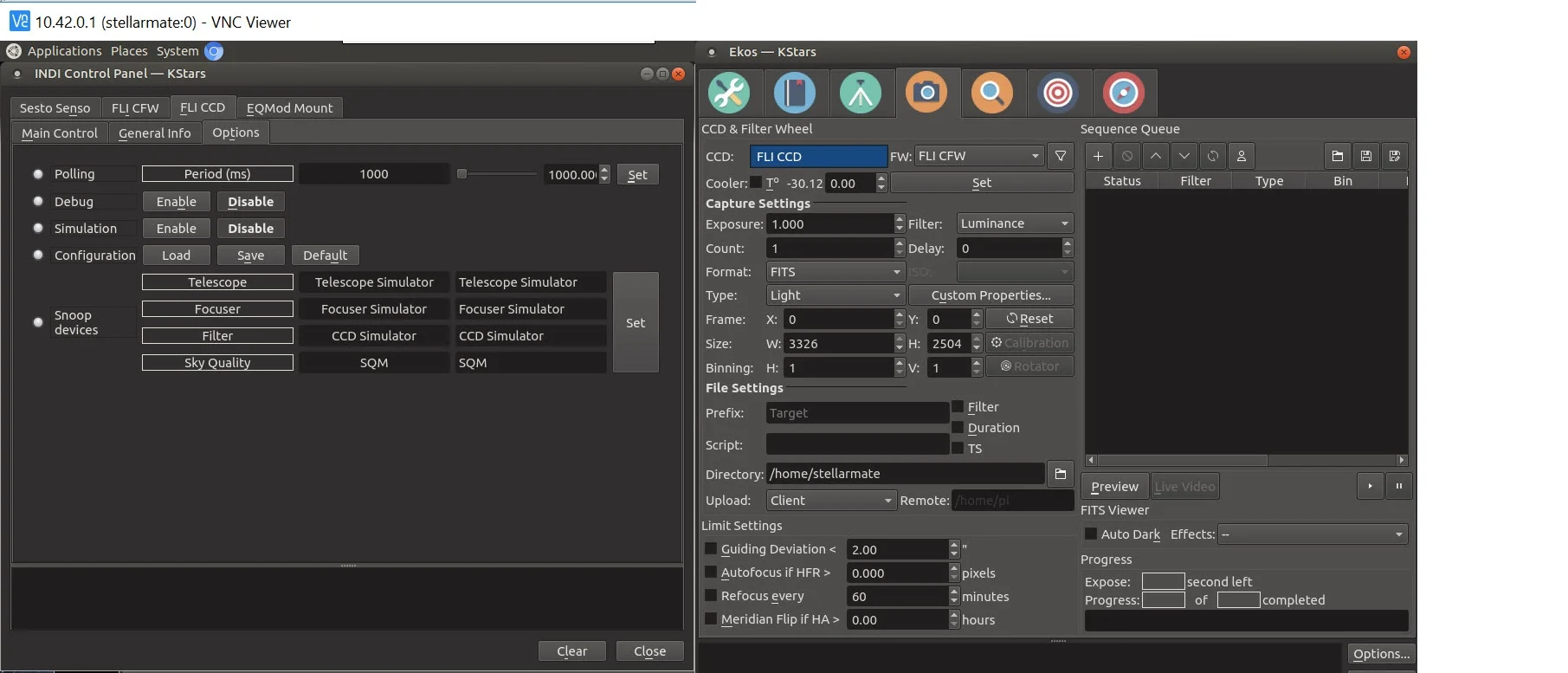1568x673 pixels.
Task: Open the Ekos Capture camera icon
Action: point(926,93)
